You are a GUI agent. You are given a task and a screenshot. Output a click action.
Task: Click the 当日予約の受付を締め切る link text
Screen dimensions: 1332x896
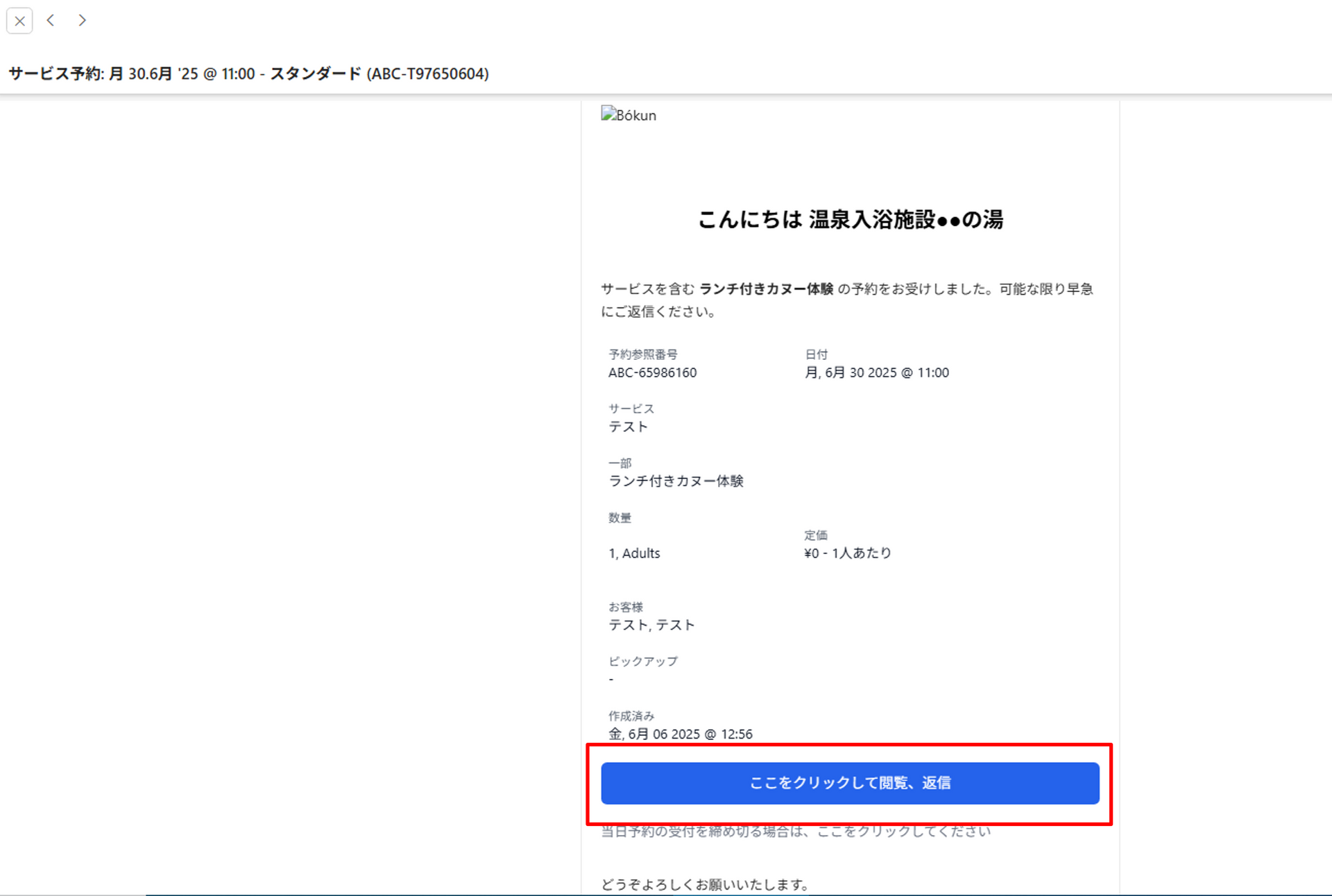tap(795, 831)
